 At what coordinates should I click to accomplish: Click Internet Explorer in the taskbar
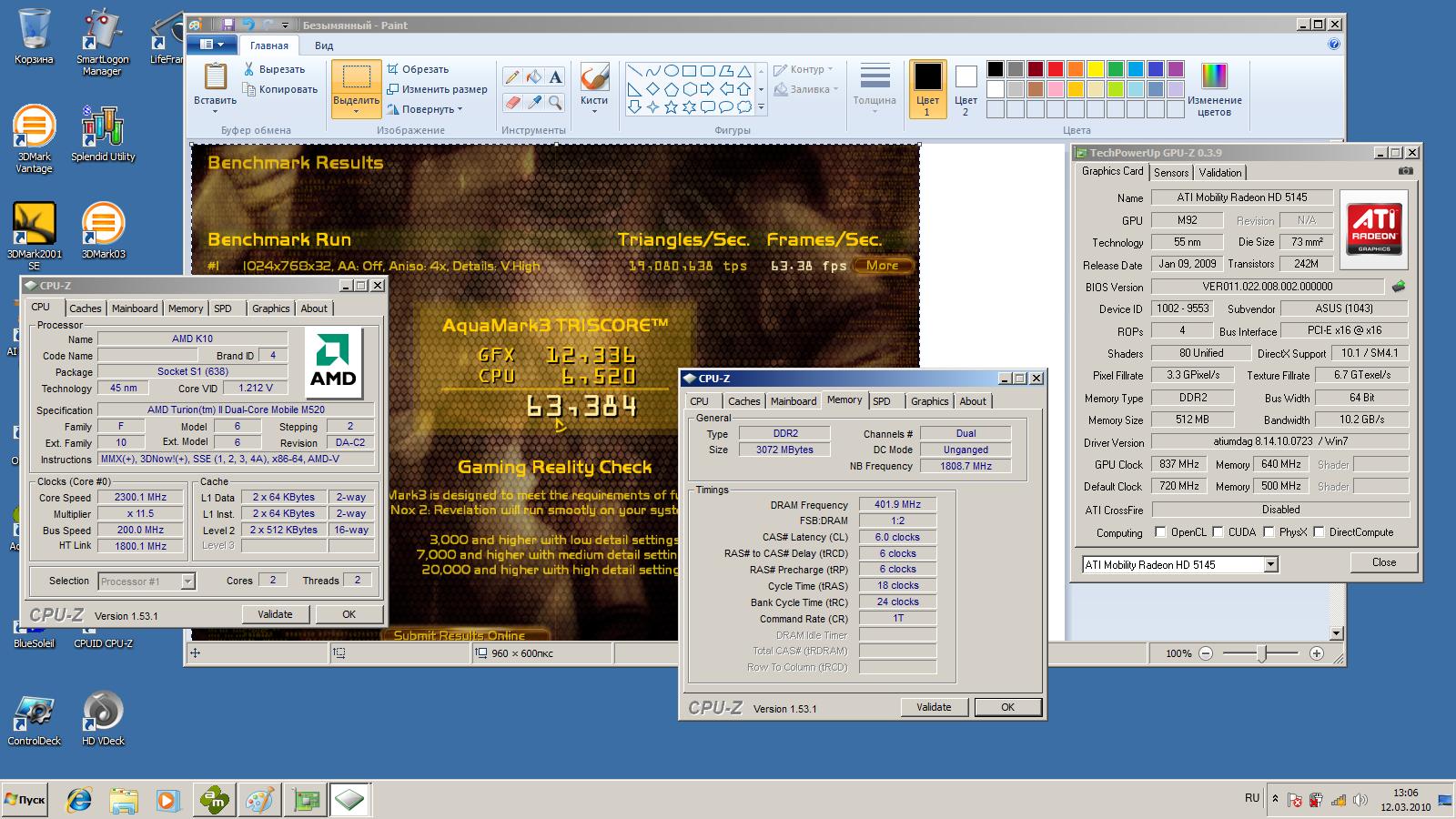pos(79,800)
